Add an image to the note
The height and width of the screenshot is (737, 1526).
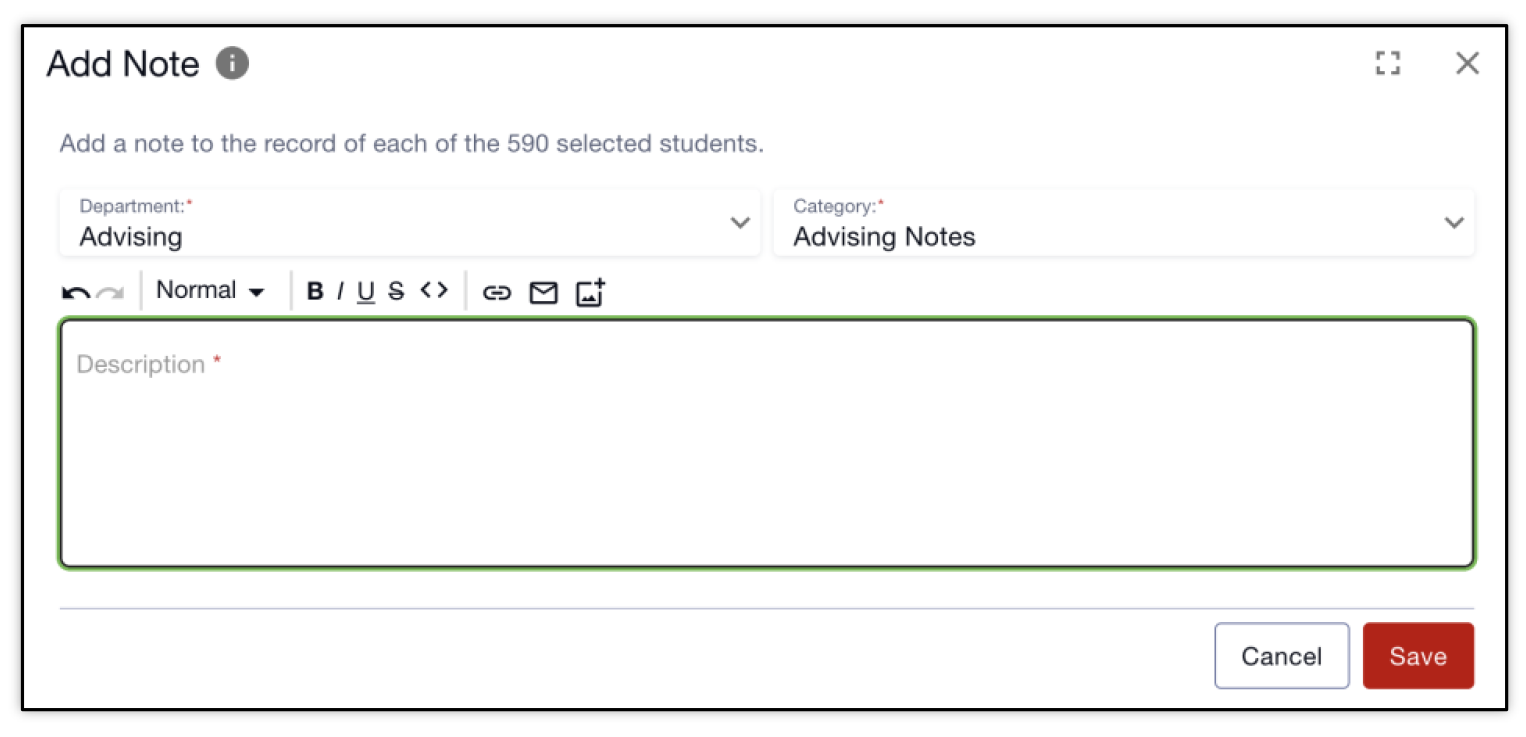point(590,292)
